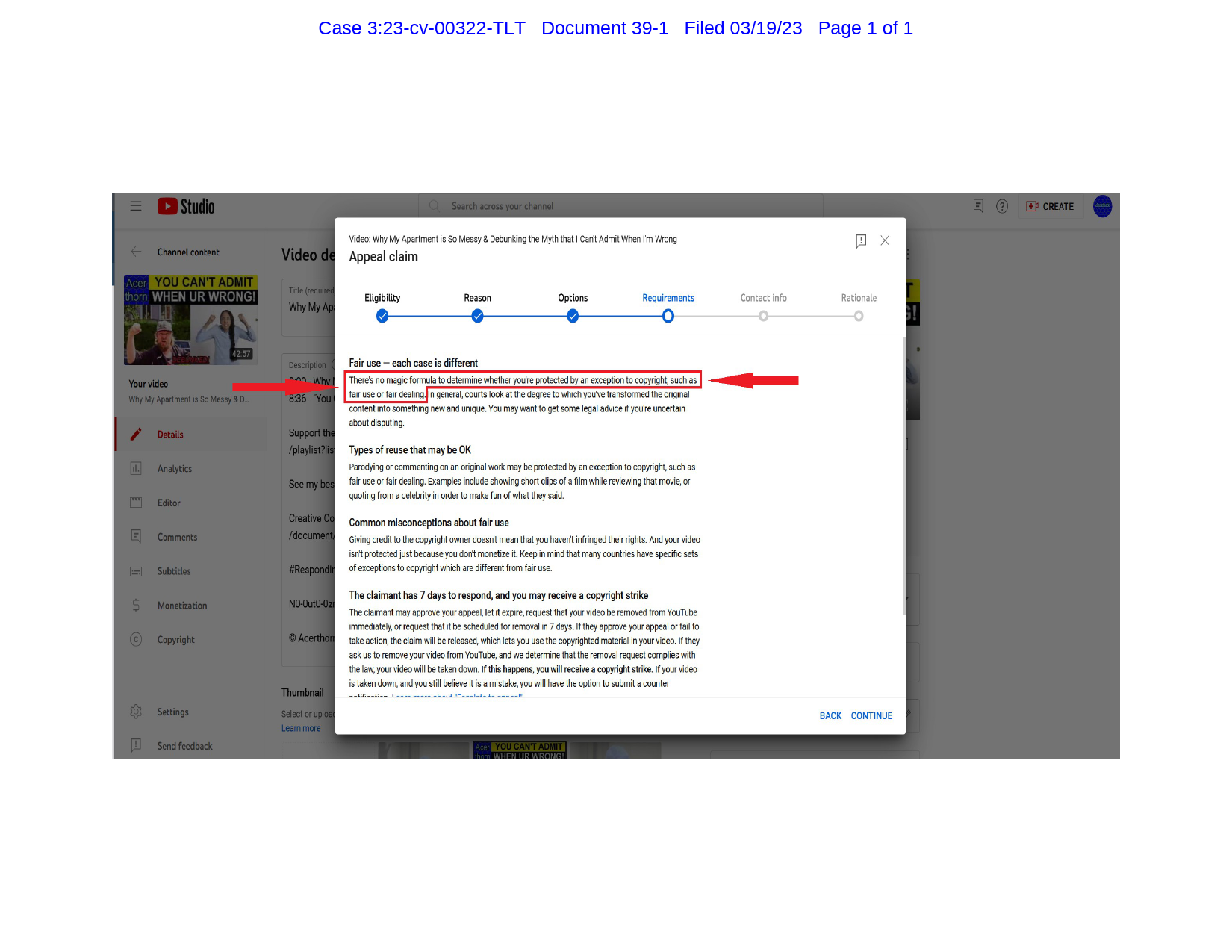Select the Options step checkmark

coord(573,317)
